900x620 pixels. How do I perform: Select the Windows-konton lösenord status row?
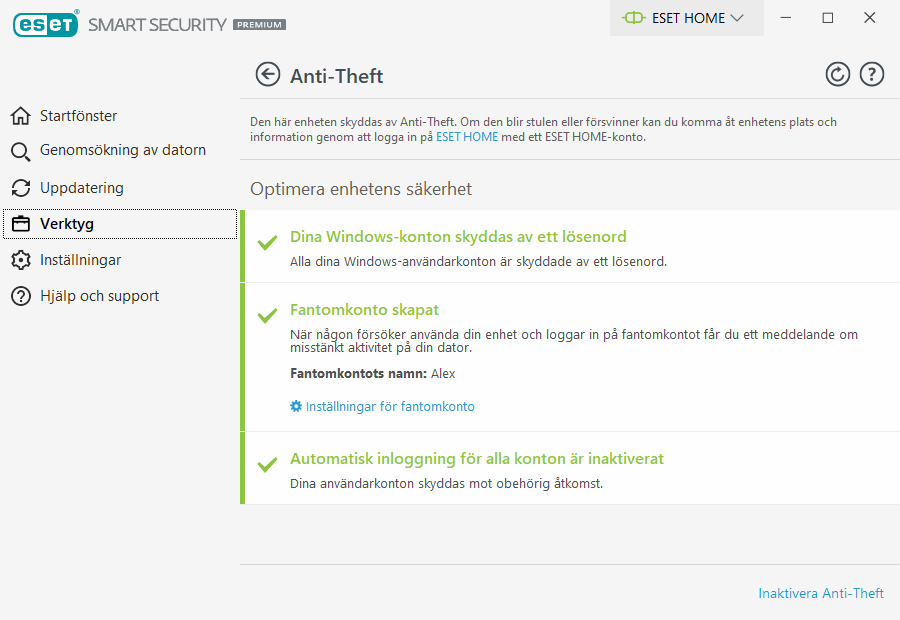[570, 247]
